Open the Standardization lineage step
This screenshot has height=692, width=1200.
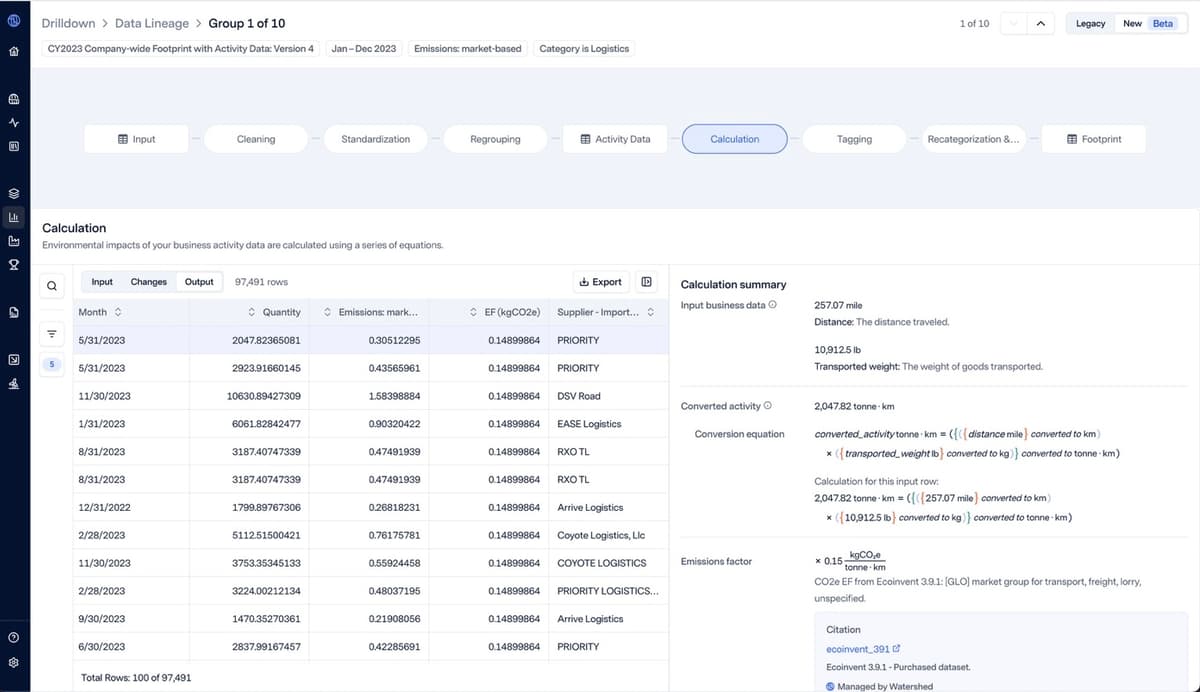(x=375, y=139)
